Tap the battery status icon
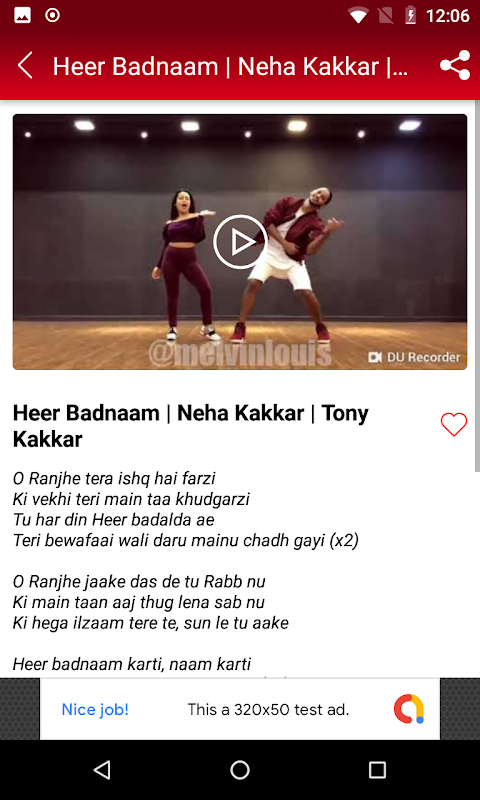480x800 pixels. click(x=410, y=16)
